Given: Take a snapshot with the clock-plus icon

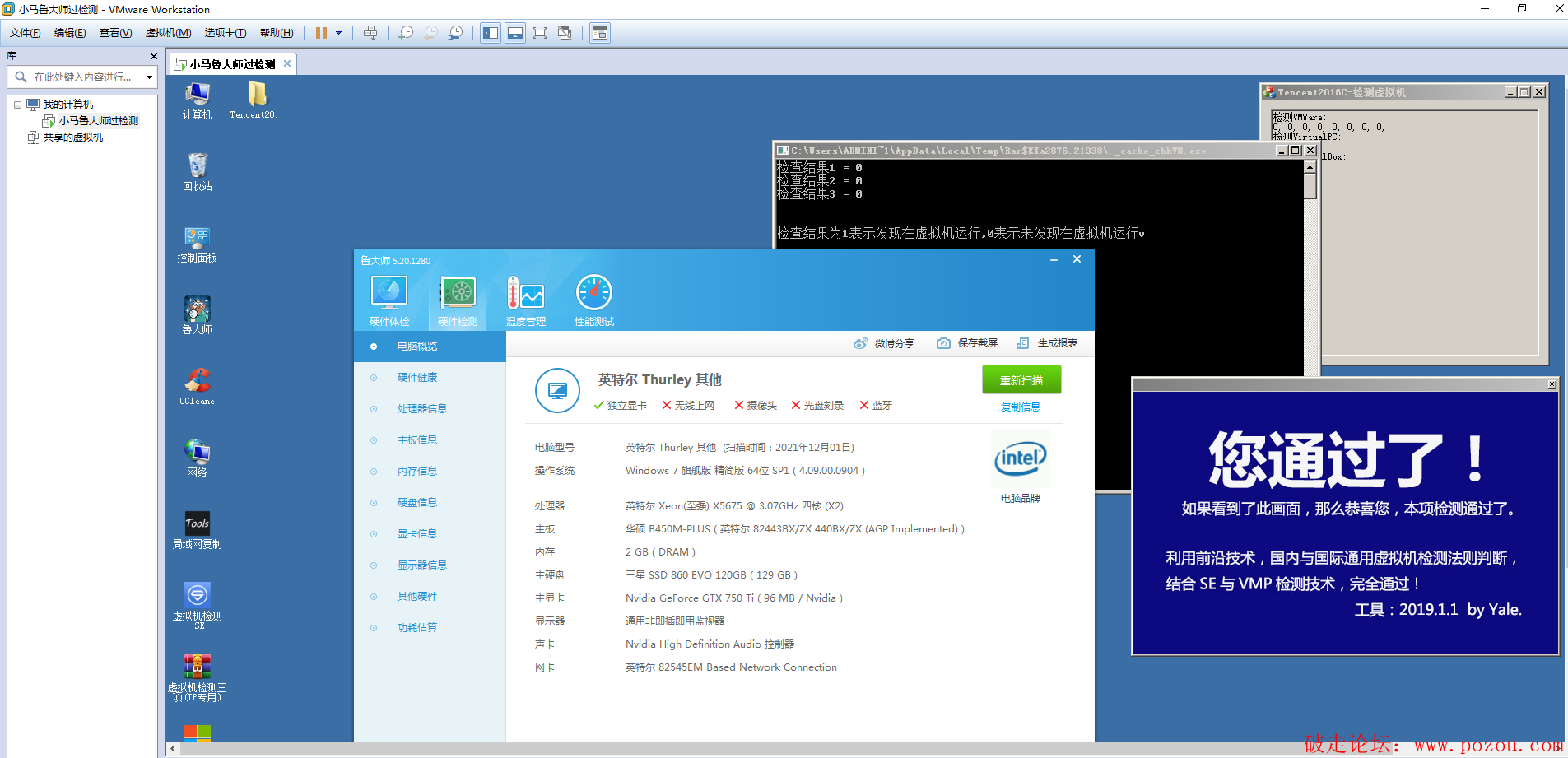Looking at the screenshot, I should 406,33.
